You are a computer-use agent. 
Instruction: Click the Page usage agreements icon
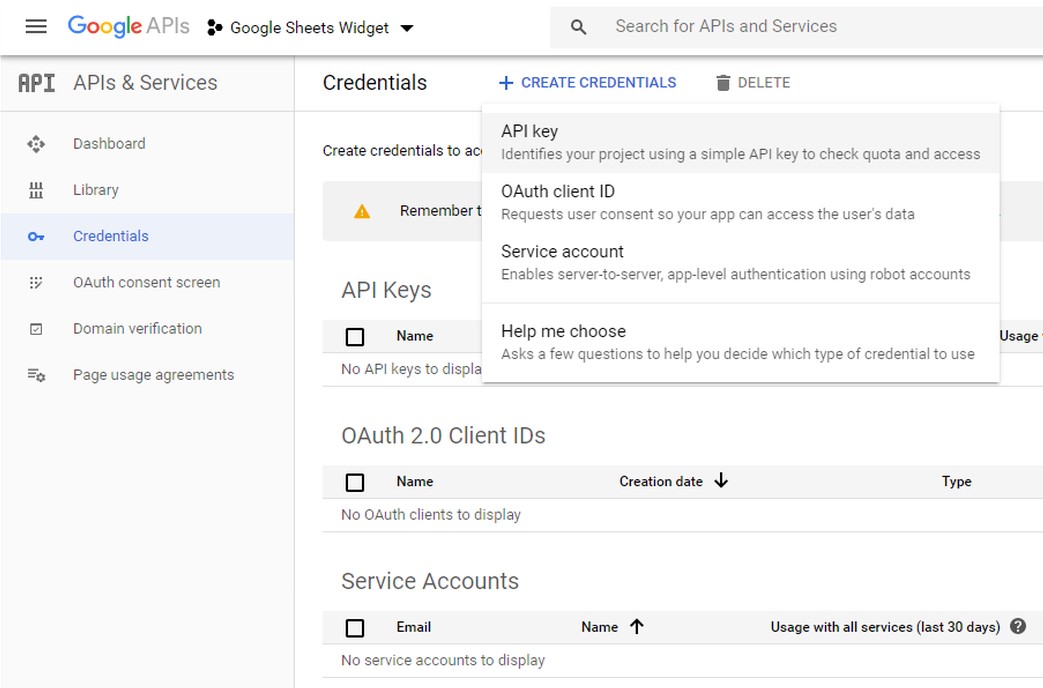coord(36,375)
